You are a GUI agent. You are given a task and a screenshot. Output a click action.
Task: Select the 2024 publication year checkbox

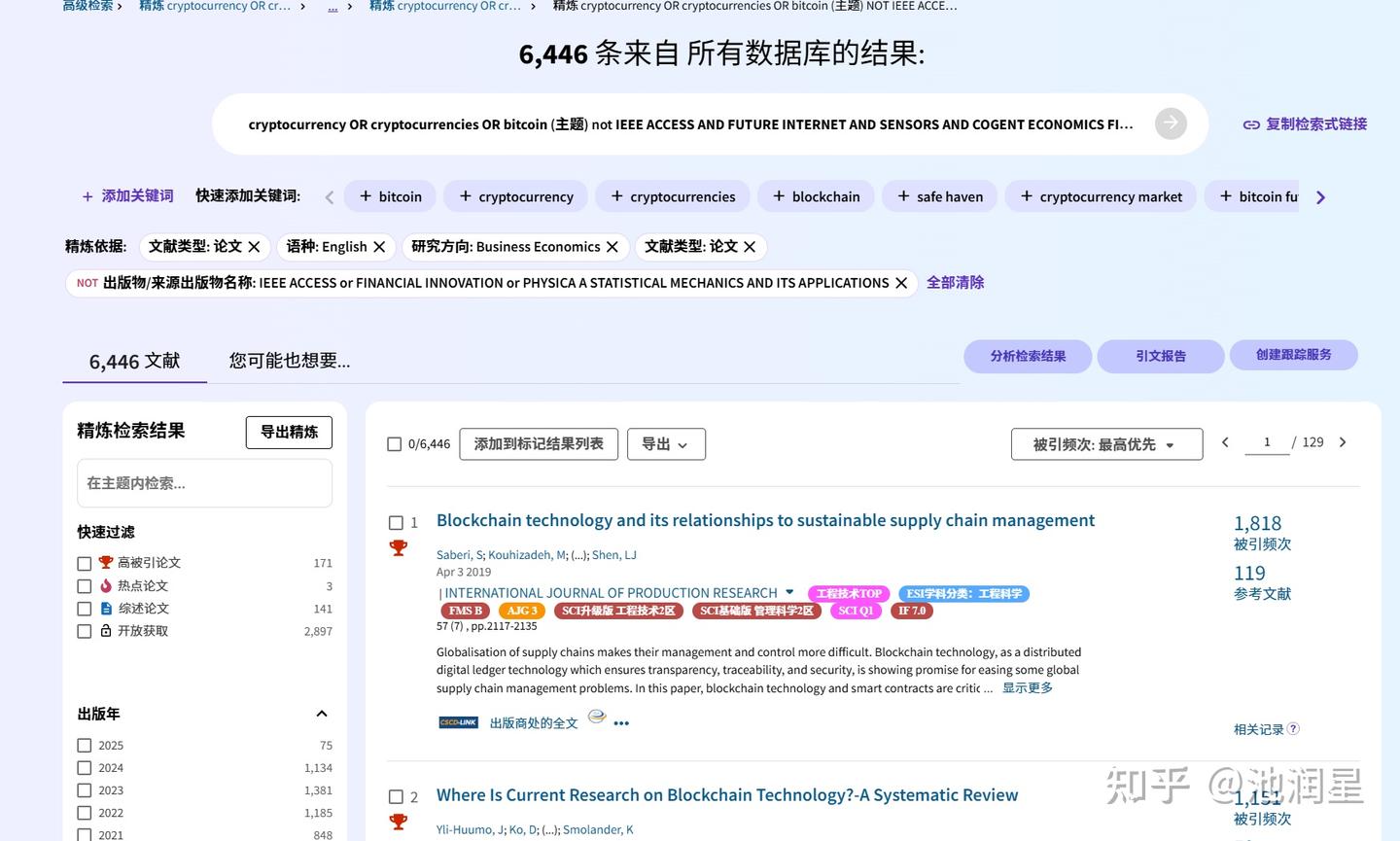pyautogui.click(x=85, y=767)
